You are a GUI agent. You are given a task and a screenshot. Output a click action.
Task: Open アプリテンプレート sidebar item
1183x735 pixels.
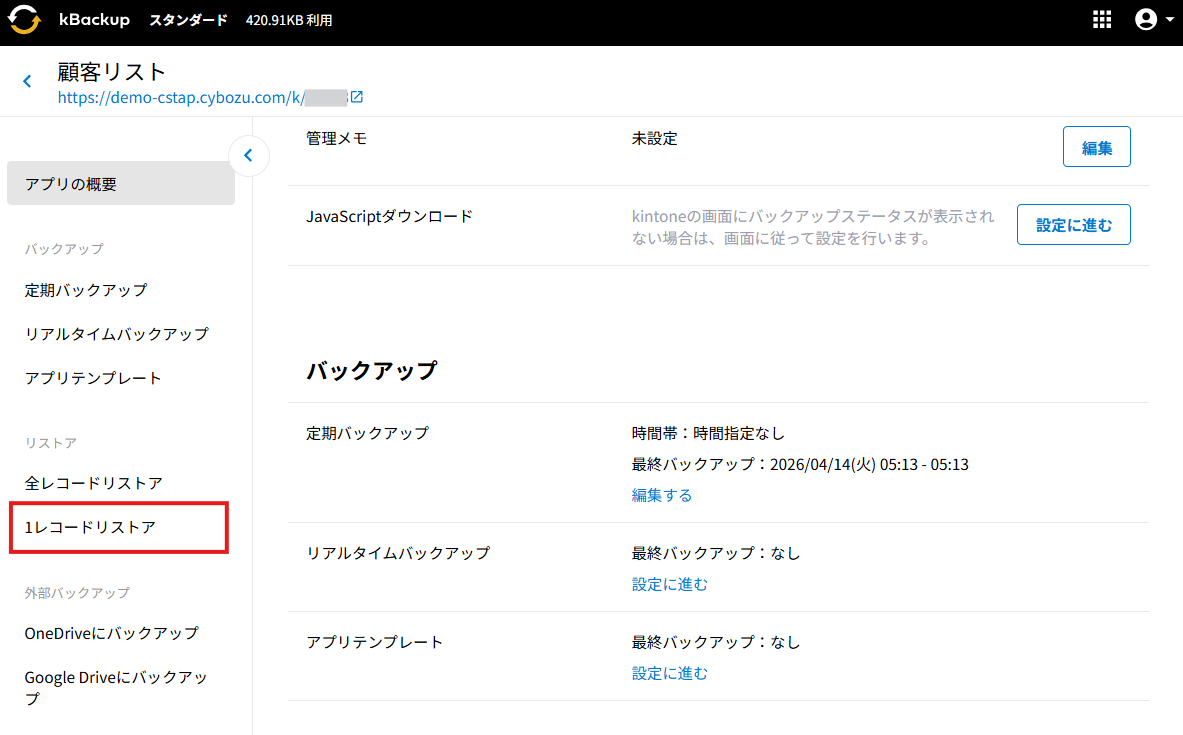click(x=93, y=378)
